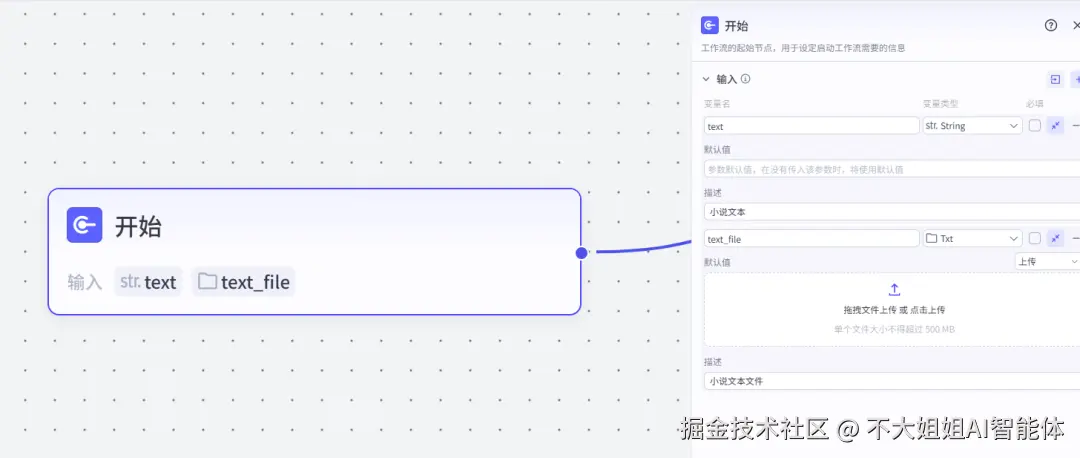Open the 上传 mode dropdown

1047,262
